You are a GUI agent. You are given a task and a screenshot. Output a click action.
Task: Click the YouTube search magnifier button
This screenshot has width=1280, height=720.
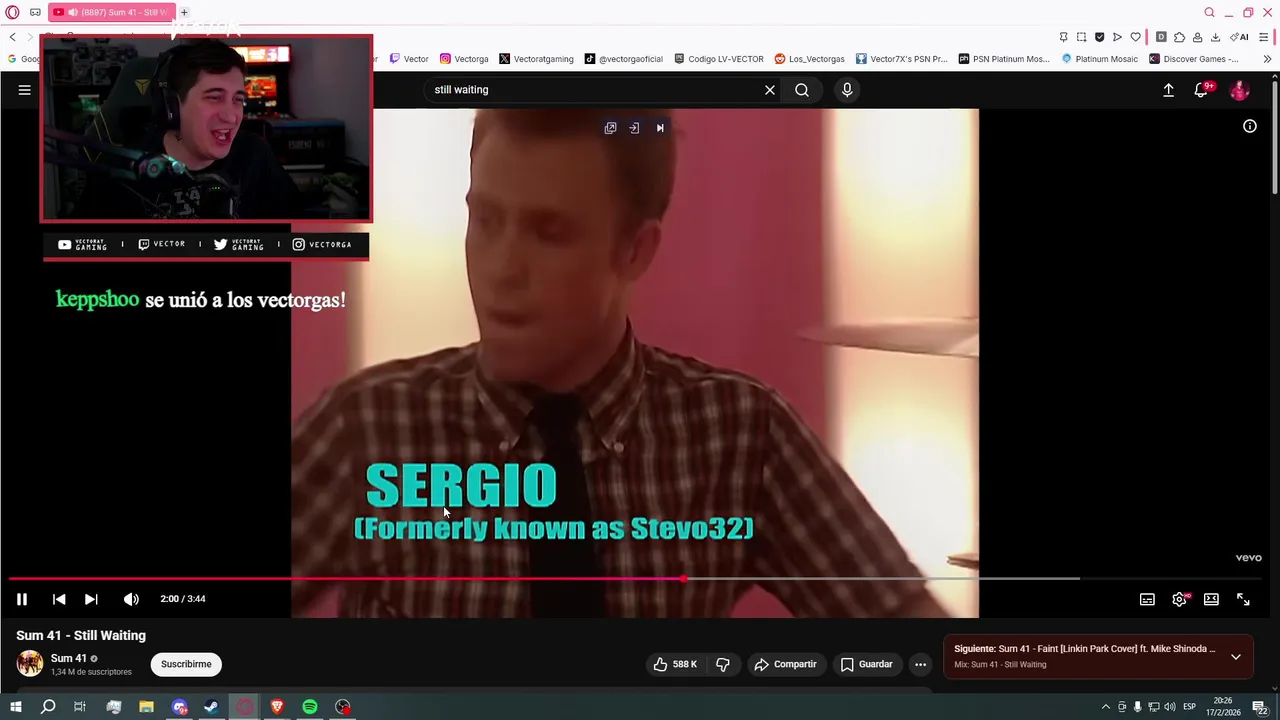click(x=802, y=90)
